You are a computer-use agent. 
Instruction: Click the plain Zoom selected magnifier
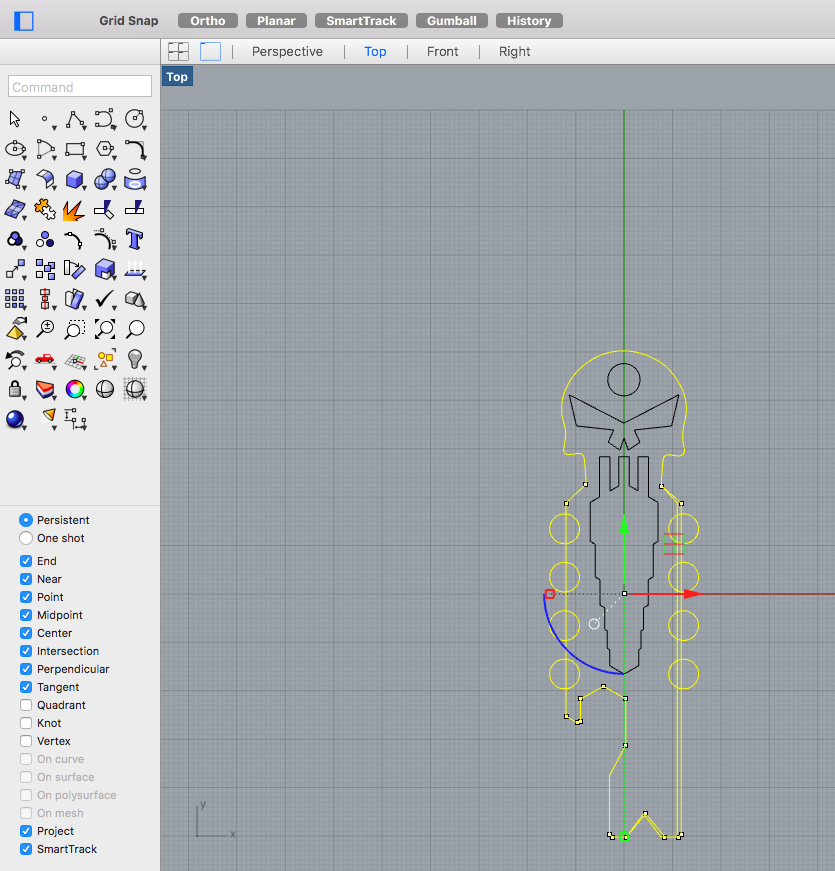click(x=134, y=328)
